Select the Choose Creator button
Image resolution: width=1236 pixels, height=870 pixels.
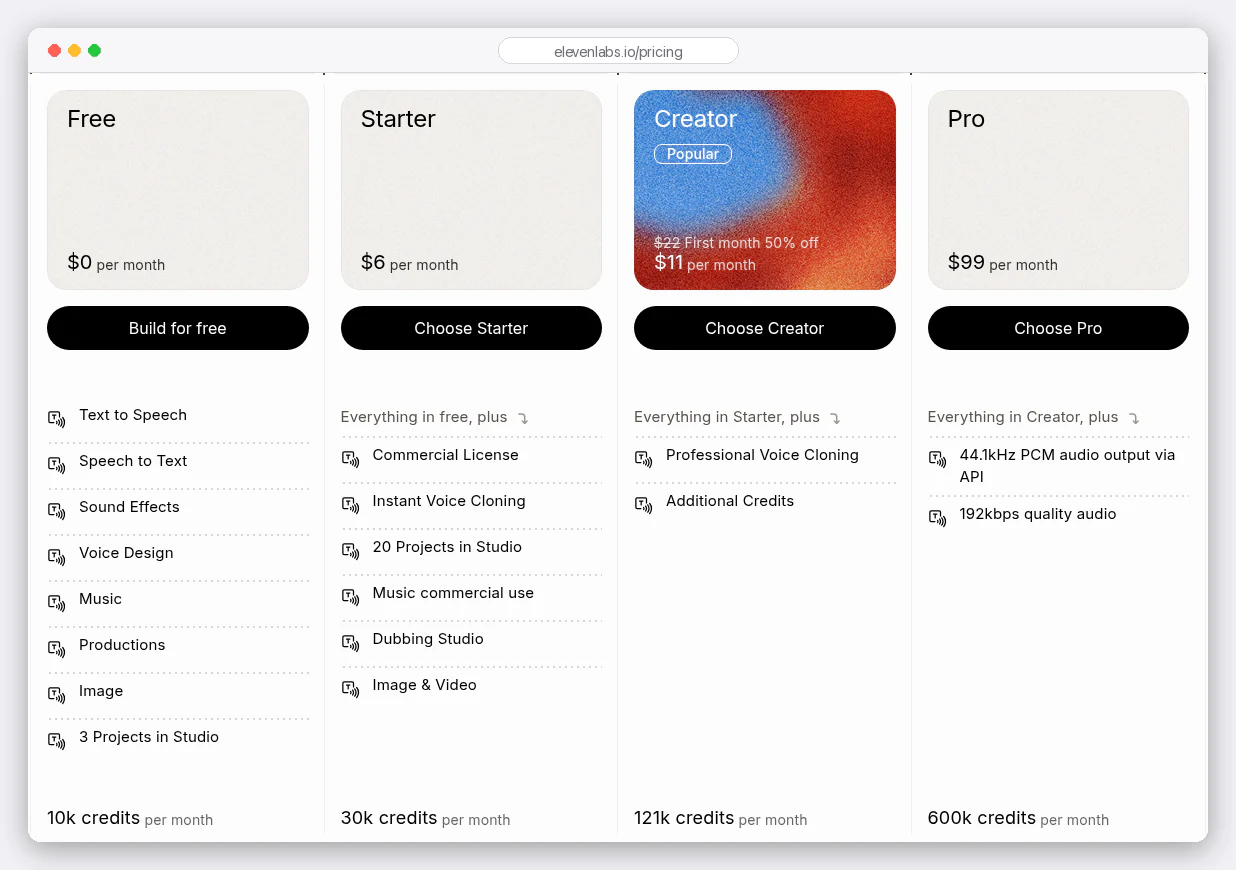click(765, 328)
